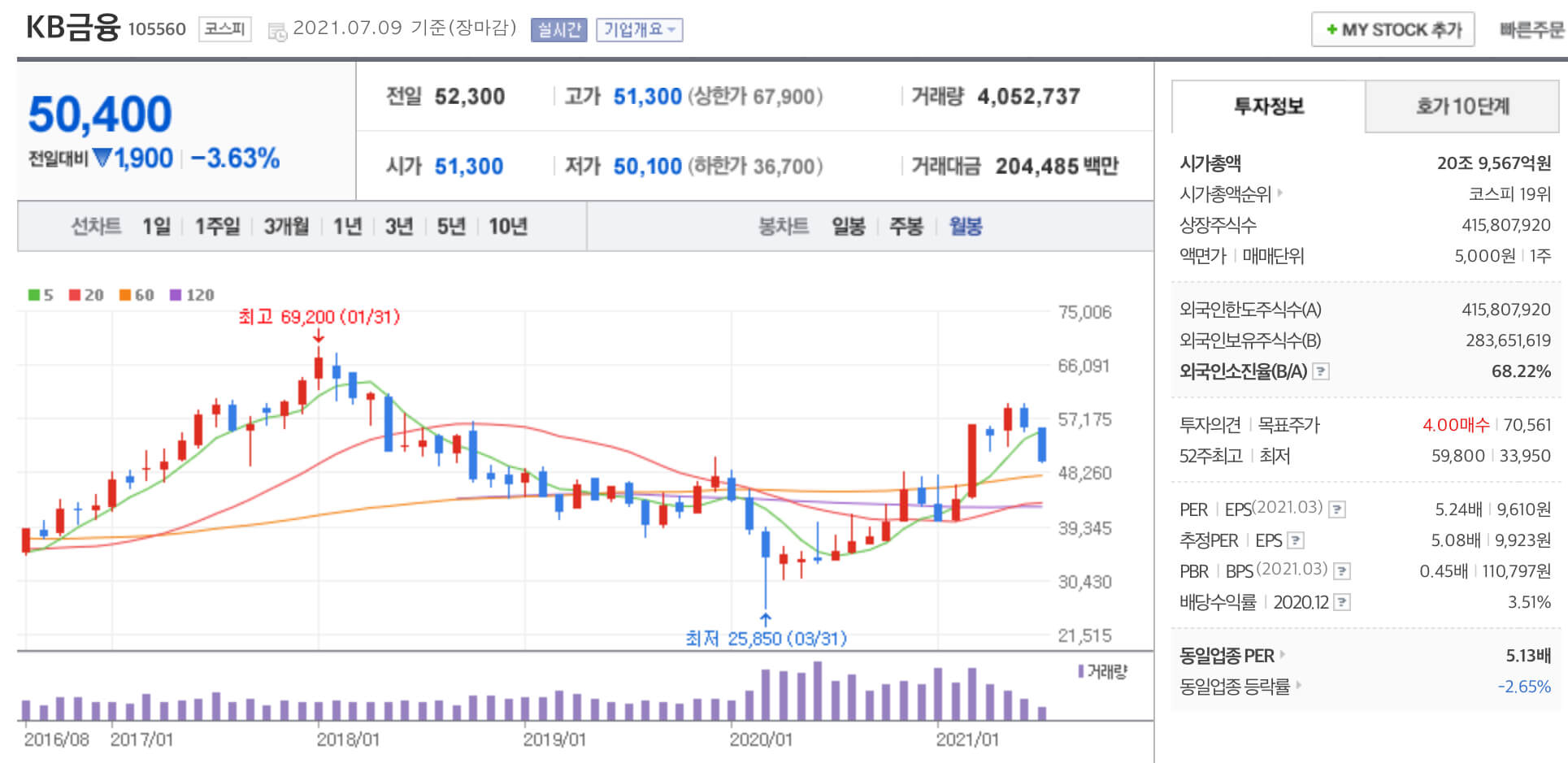Open help icon next to PBR BPS(2021.03)
This screenshot has height=763, width=1568.
tap(1342, 571)
